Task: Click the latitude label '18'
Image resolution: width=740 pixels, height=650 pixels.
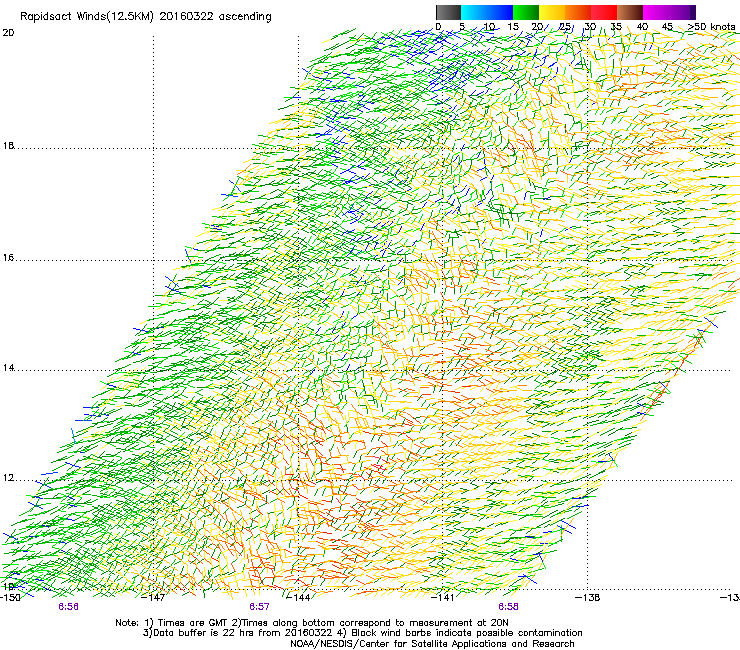Action: click(x=8, y=145)
